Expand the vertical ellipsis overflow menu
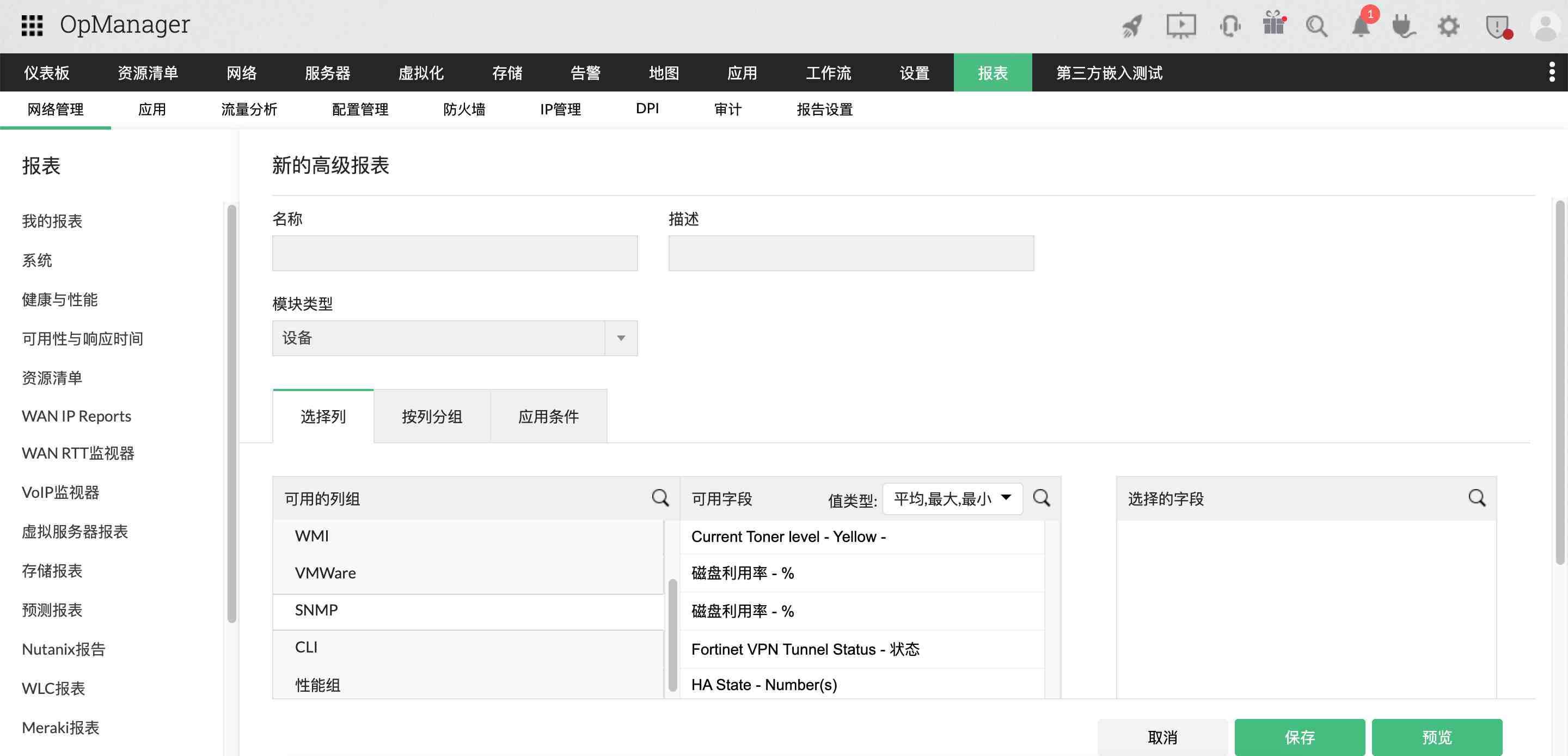1568x756 pixels. pos(1554,72)
